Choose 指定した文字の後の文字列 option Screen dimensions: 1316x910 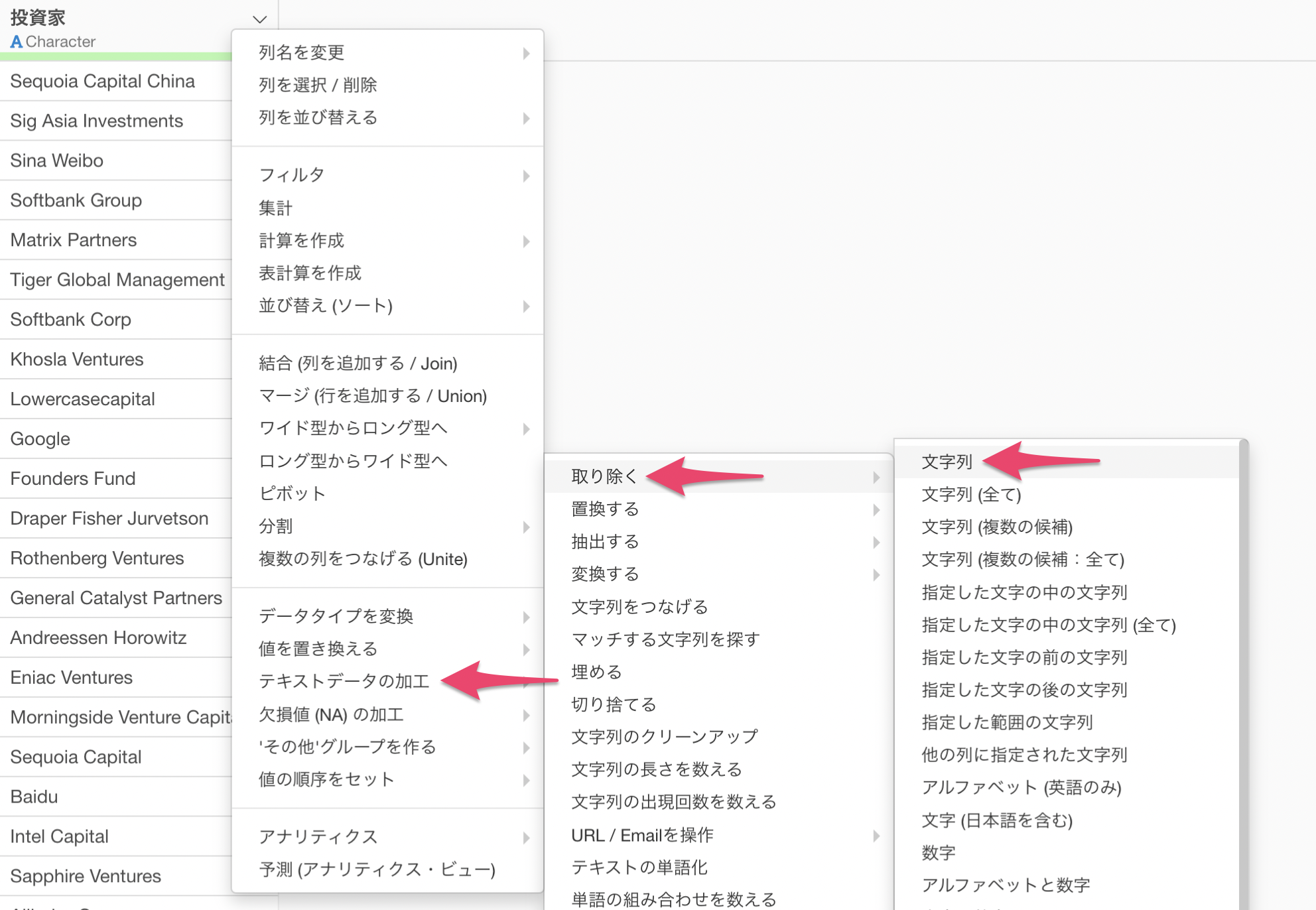(x=1024, y=690)
